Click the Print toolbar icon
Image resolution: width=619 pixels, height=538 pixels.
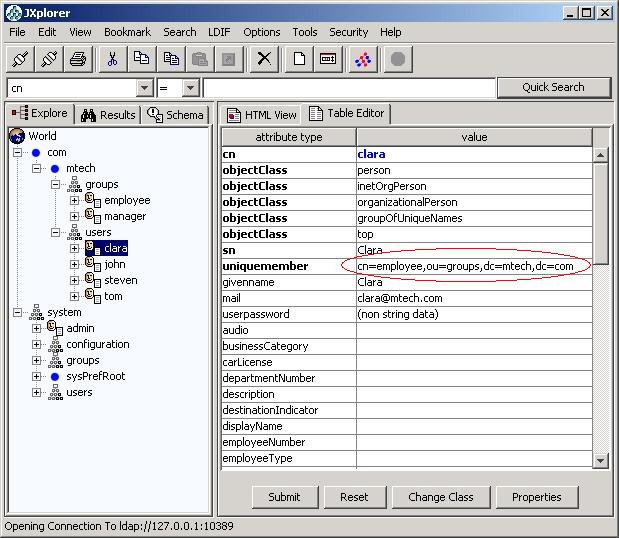click(78, 59)
